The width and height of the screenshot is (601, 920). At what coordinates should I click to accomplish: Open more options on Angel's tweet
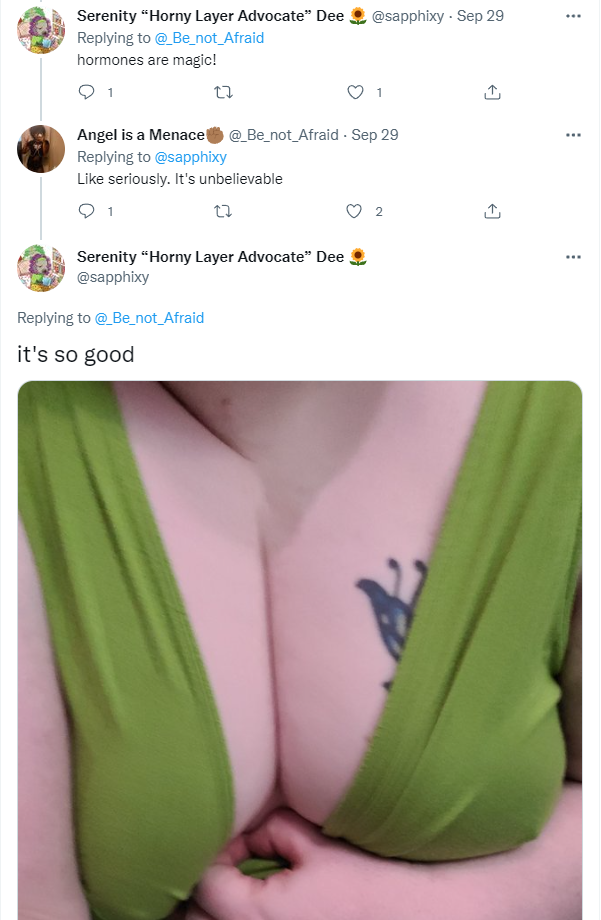click(573, 135)
